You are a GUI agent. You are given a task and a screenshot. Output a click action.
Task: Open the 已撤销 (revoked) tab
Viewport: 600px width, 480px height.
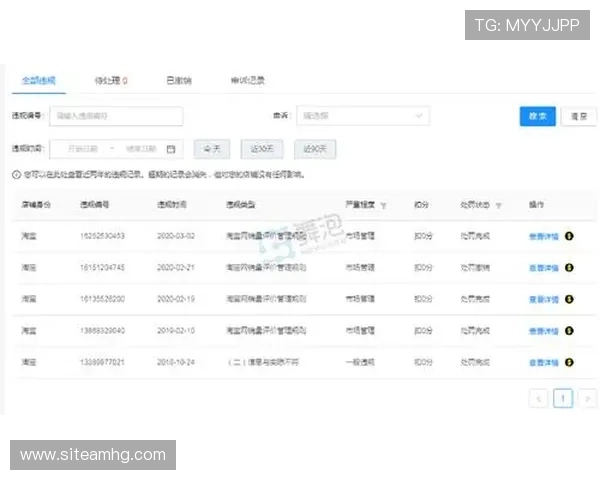click(x=179, y=80)
